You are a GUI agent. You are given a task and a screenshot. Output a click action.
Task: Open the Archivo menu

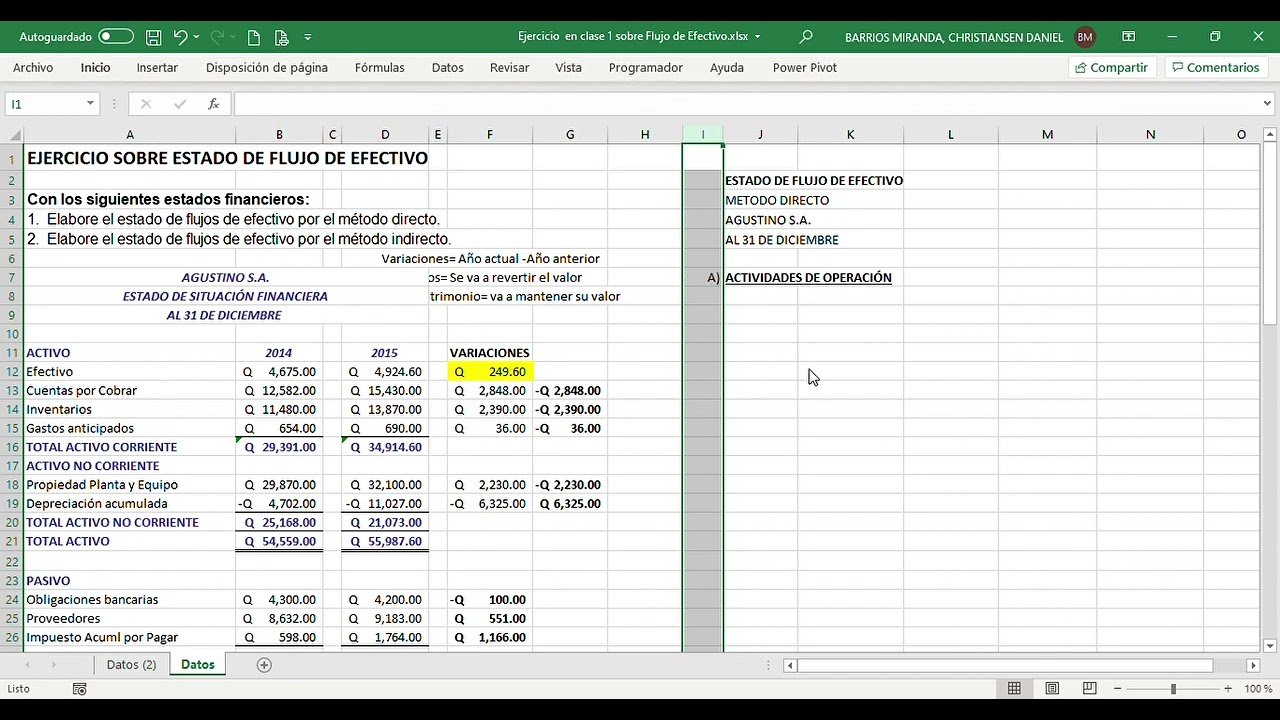[x=33, y=68]
